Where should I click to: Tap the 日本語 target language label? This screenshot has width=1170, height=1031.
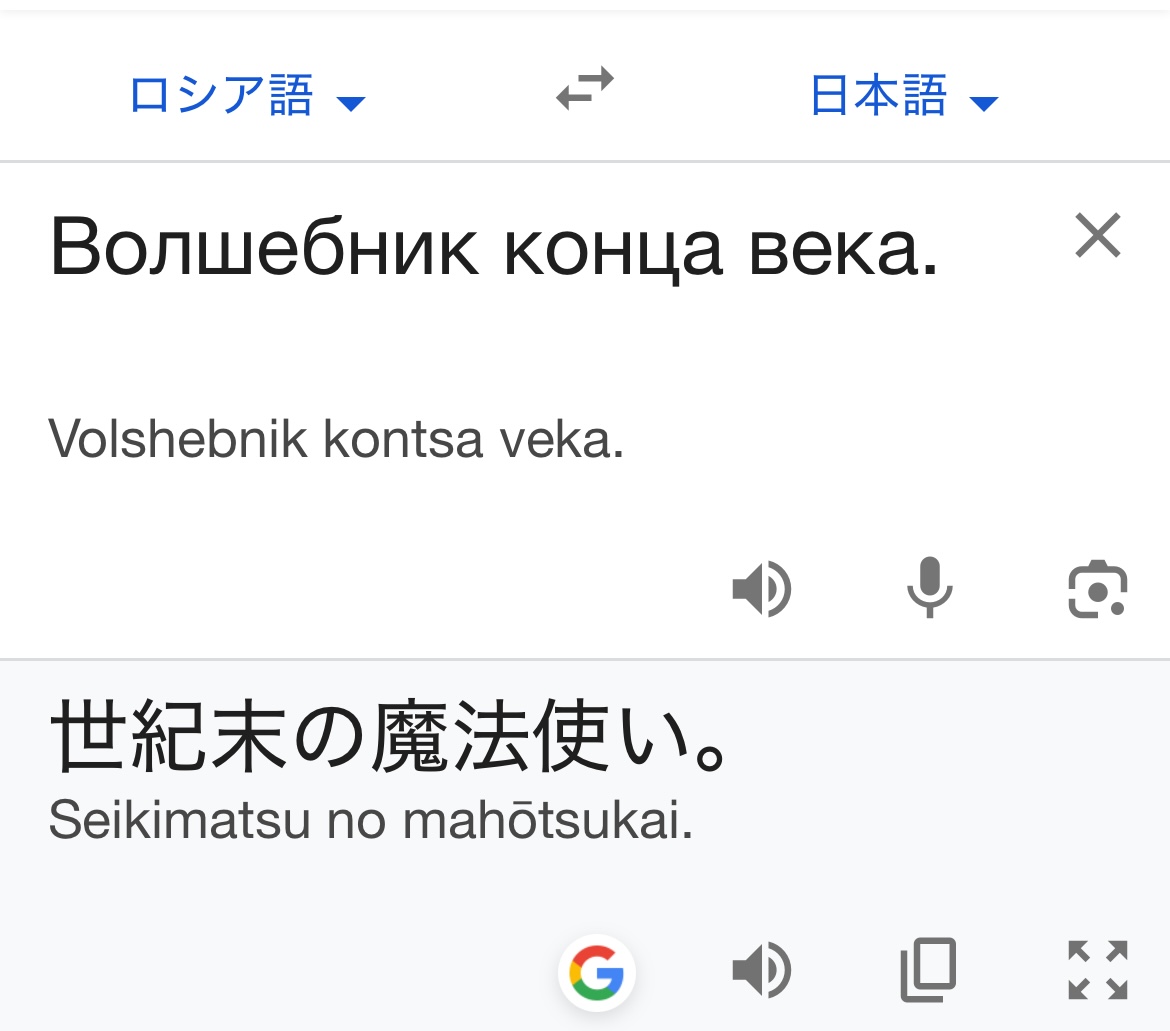click(x=878, y=97)
